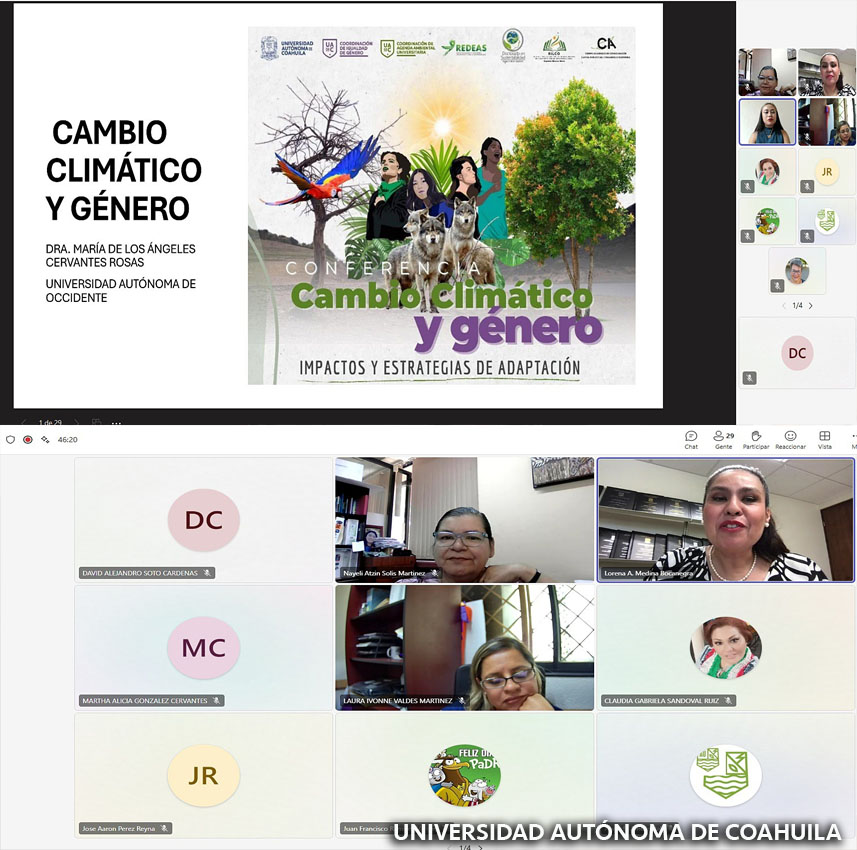This screenshot has height=850, width=857.
Task: Show the Gente participants list
Action: point(723,437)
